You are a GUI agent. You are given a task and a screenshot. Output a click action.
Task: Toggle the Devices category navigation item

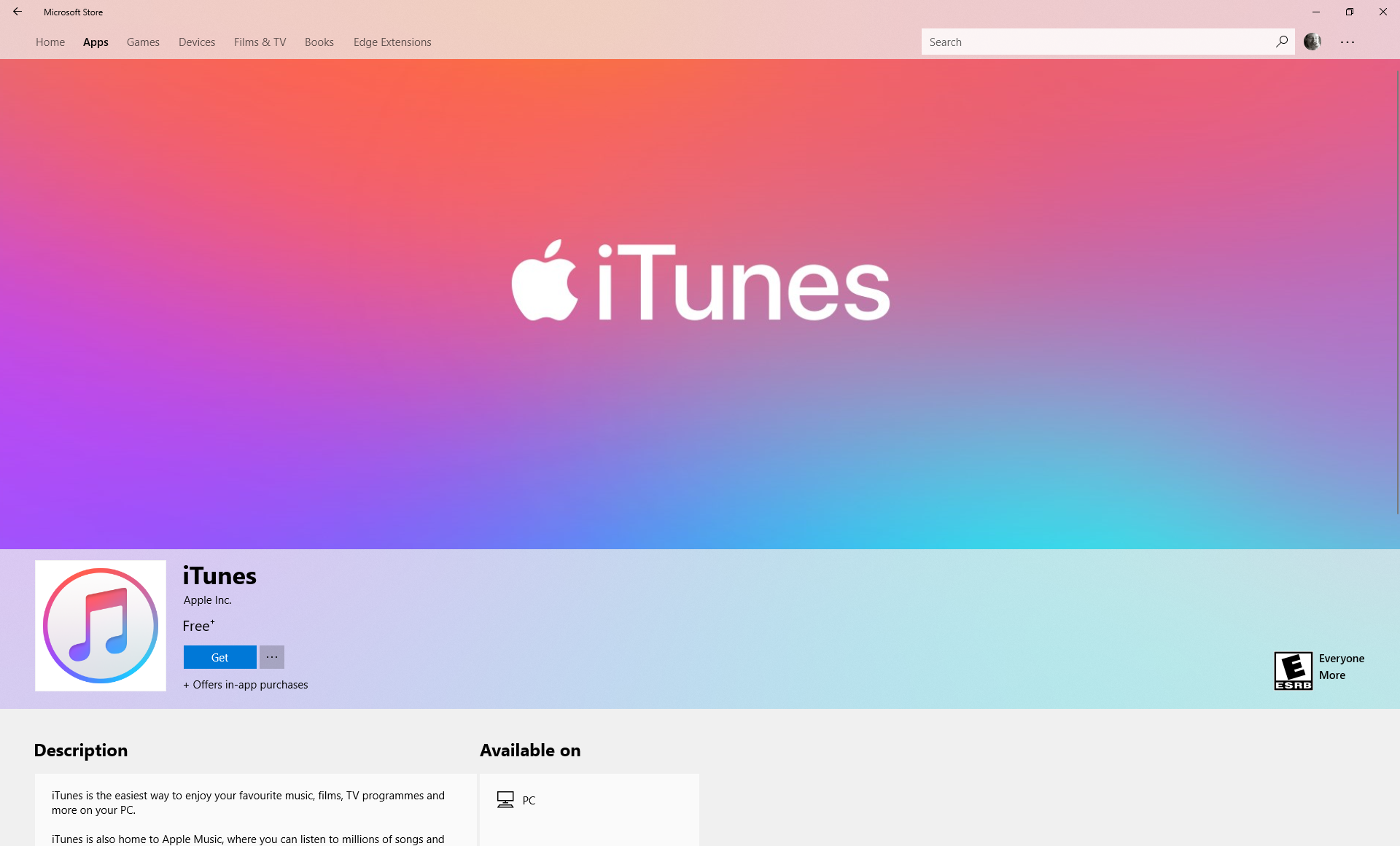196,42
